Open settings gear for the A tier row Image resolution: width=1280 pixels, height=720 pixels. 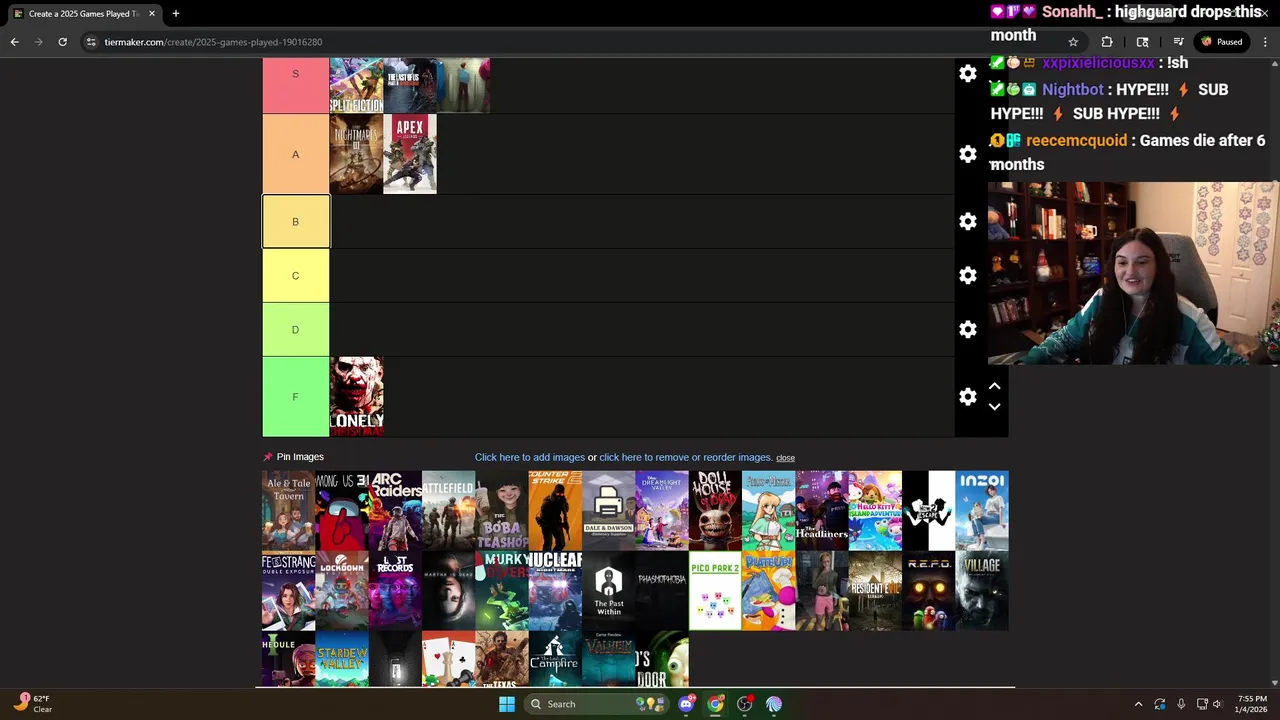[968, 154]
